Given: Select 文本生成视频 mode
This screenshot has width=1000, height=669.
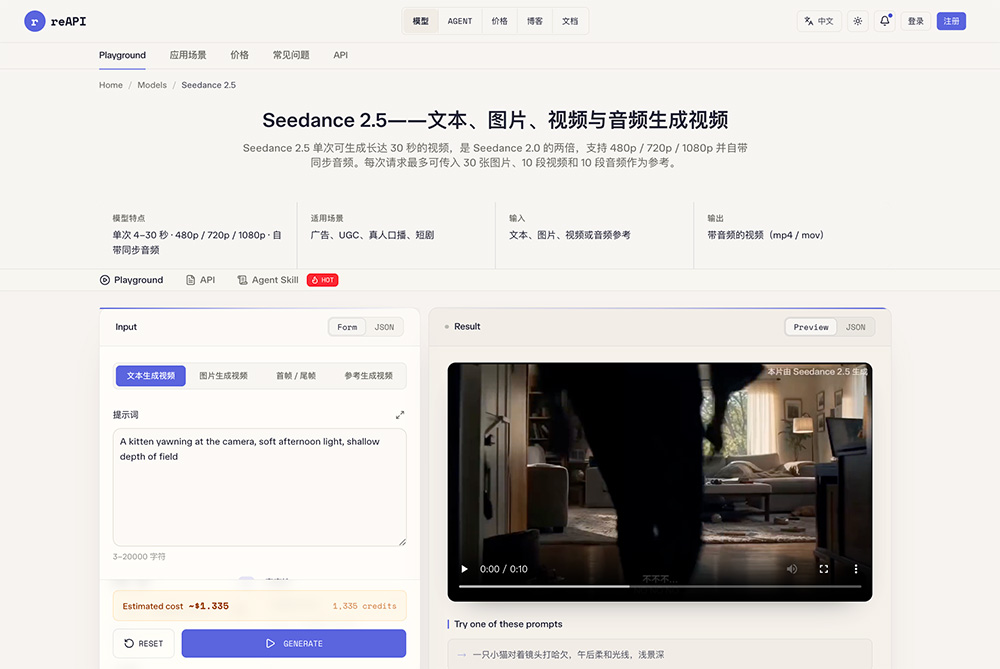Looking at the screenshot, I should [151, 376].
